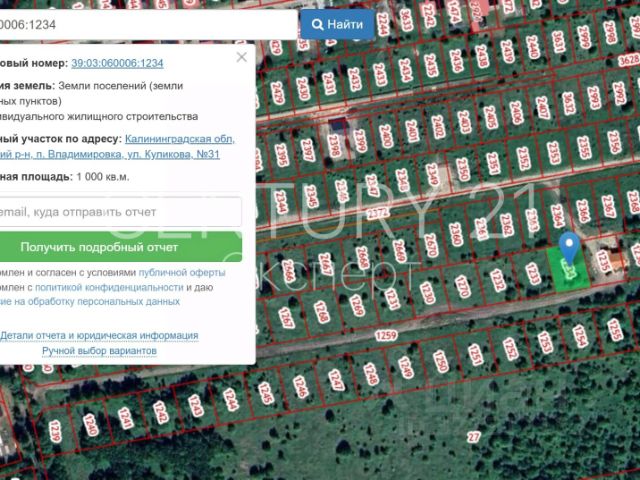Select parcel 2344 on the map
The height and width of the screenshot is (480, 640).
pyautogui.click(x=281, y=202)
